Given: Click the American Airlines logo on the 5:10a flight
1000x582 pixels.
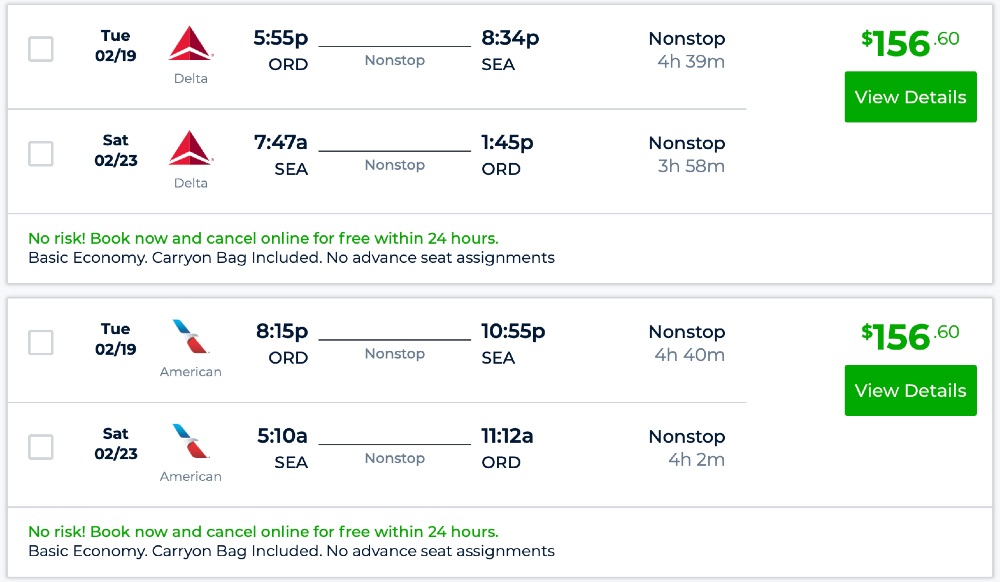Looking at the screenshot, I should [x=190, y=442].
